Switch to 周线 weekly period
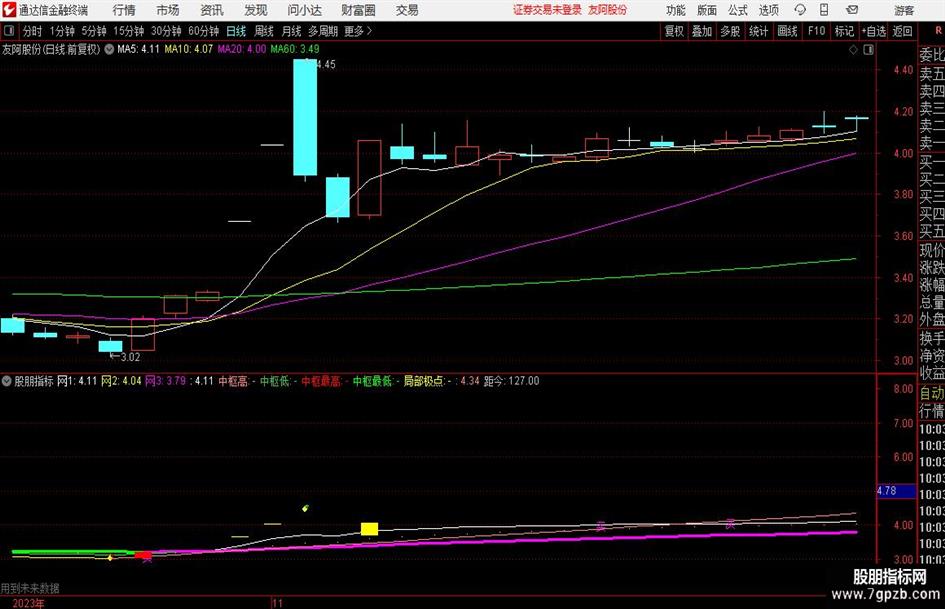 [264, 31]
